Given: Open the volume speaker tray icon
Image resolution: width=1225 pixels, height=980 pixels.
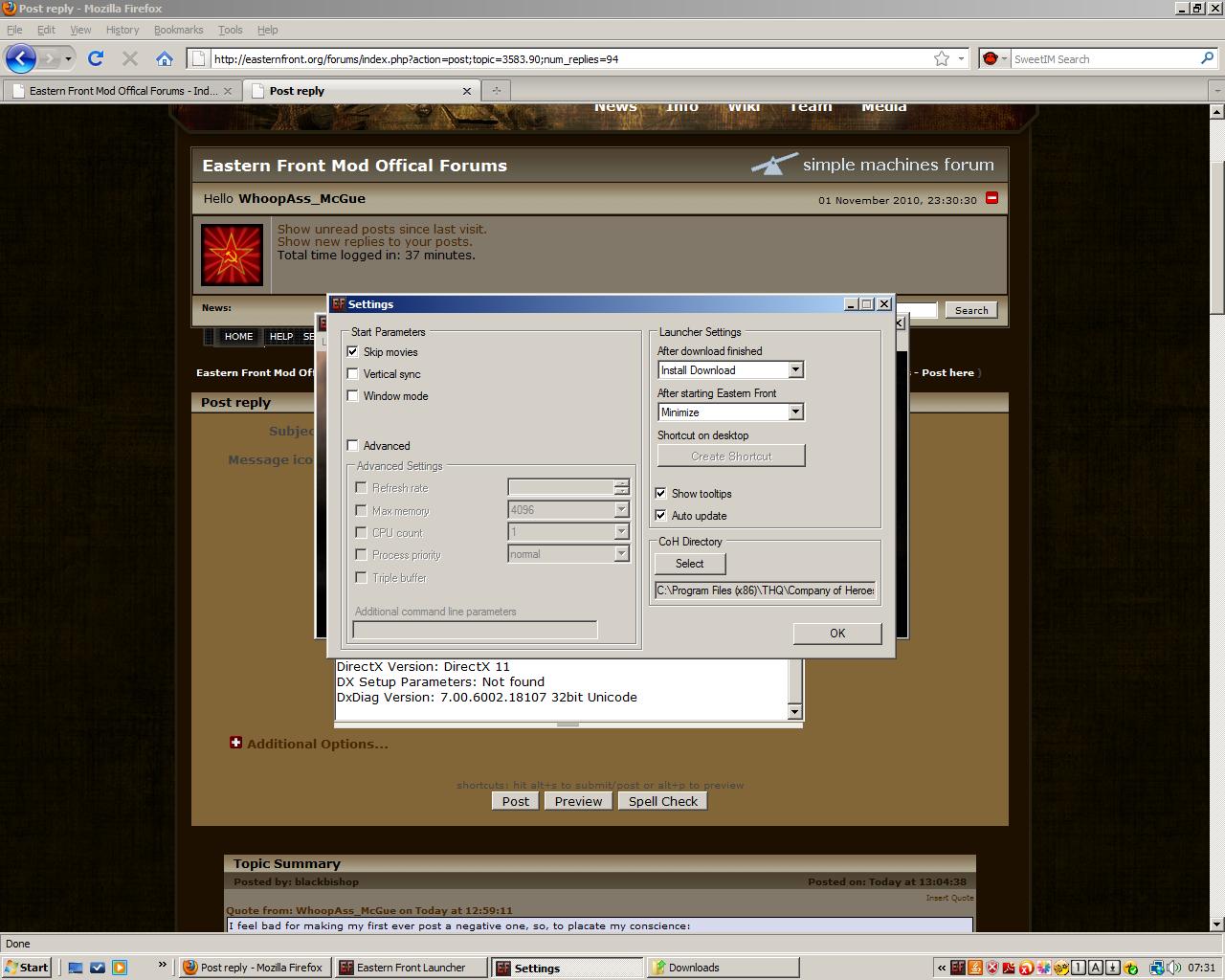Looking at the screenshot, I should [x=1174, y=968].
